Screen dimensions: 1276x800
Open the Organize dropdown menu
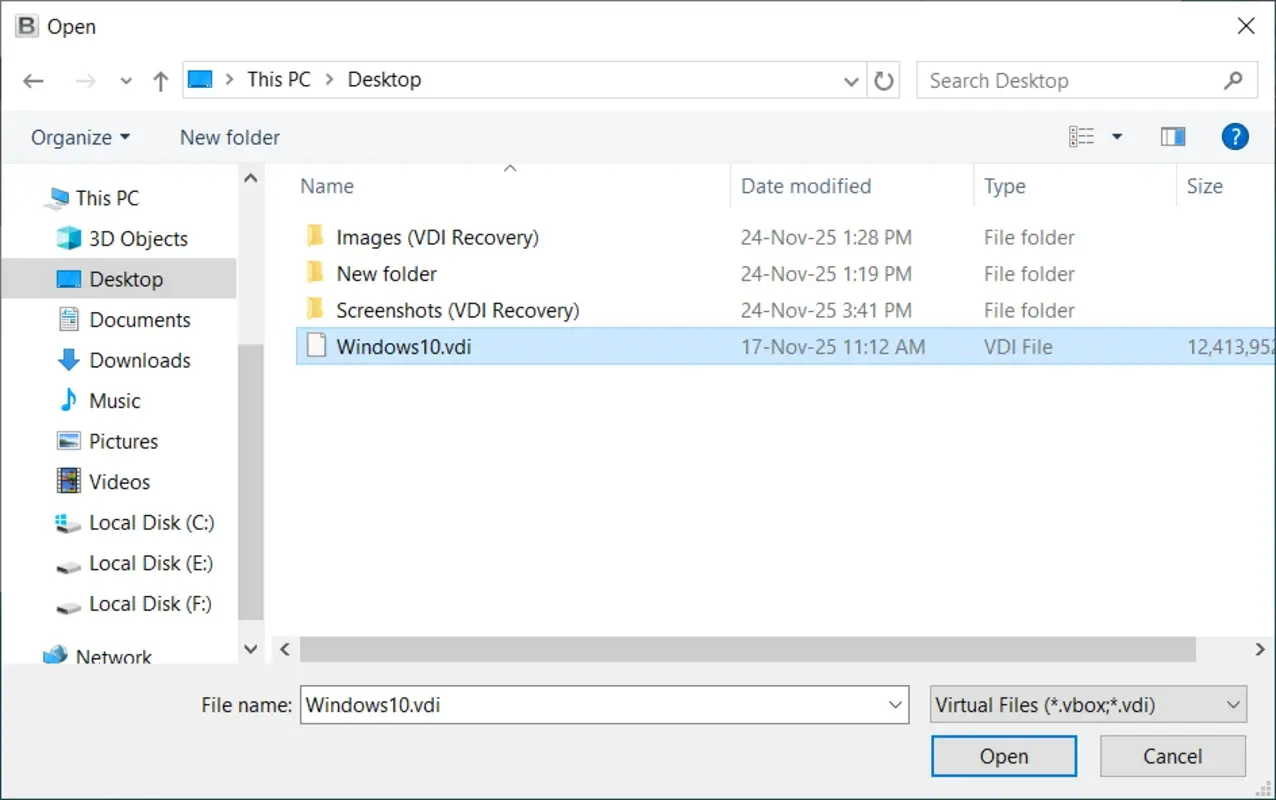(x=79, y=137)
